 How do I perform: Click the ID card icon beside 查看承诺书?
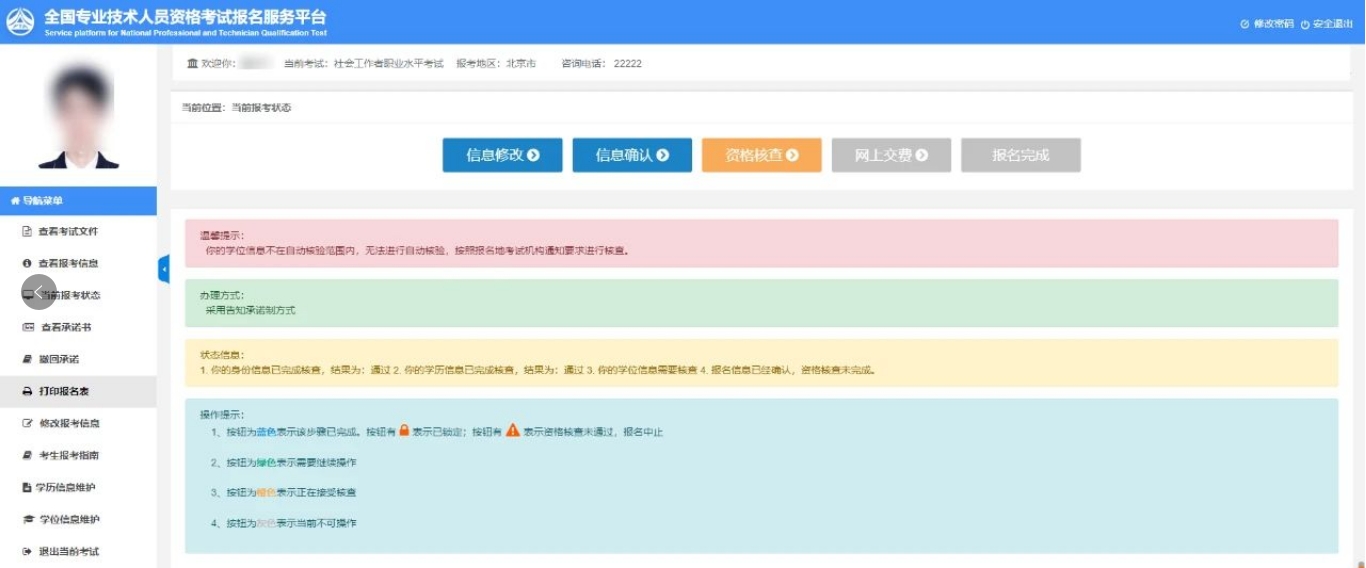[x=28, y=327]
